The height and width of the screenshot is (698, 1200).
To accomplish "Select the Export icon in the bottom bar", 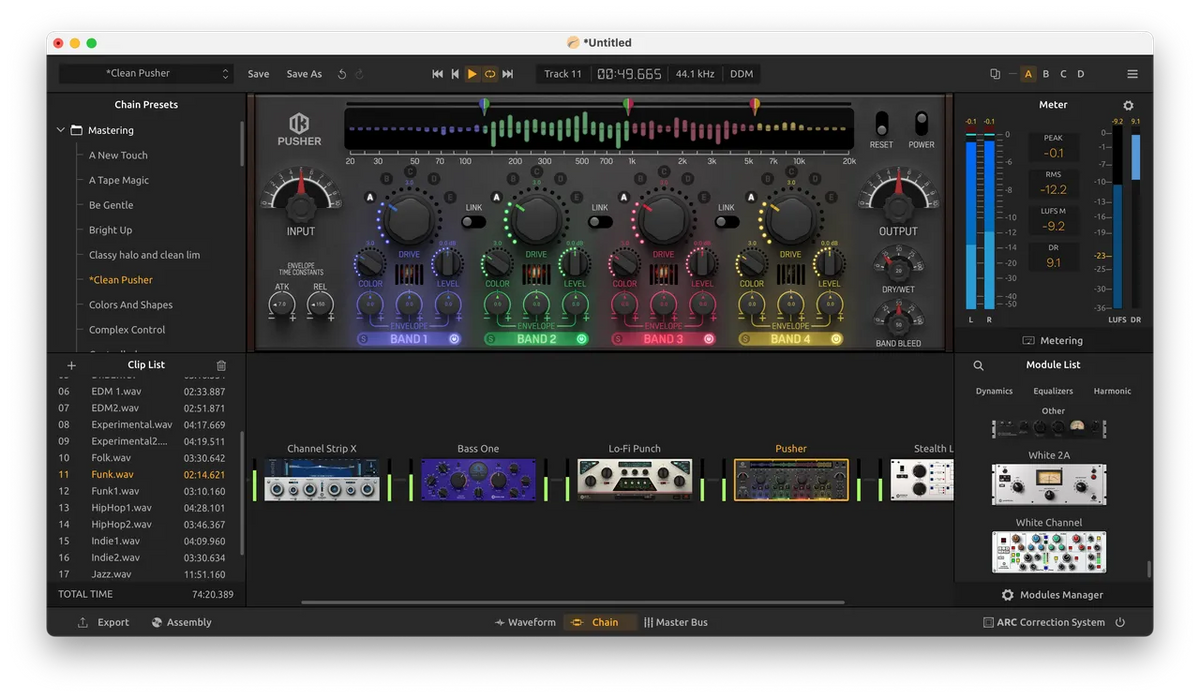I will tap(83, 622).
